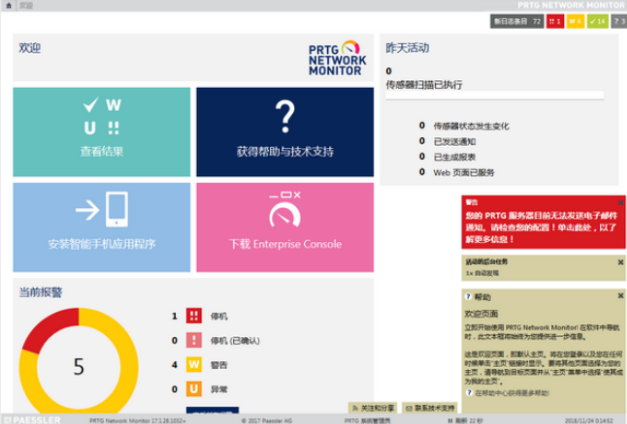The height and width of the screenshot is (424, 627).
Task: Open the 联系技术支持 footer button
Action: [x=430, y=408]
